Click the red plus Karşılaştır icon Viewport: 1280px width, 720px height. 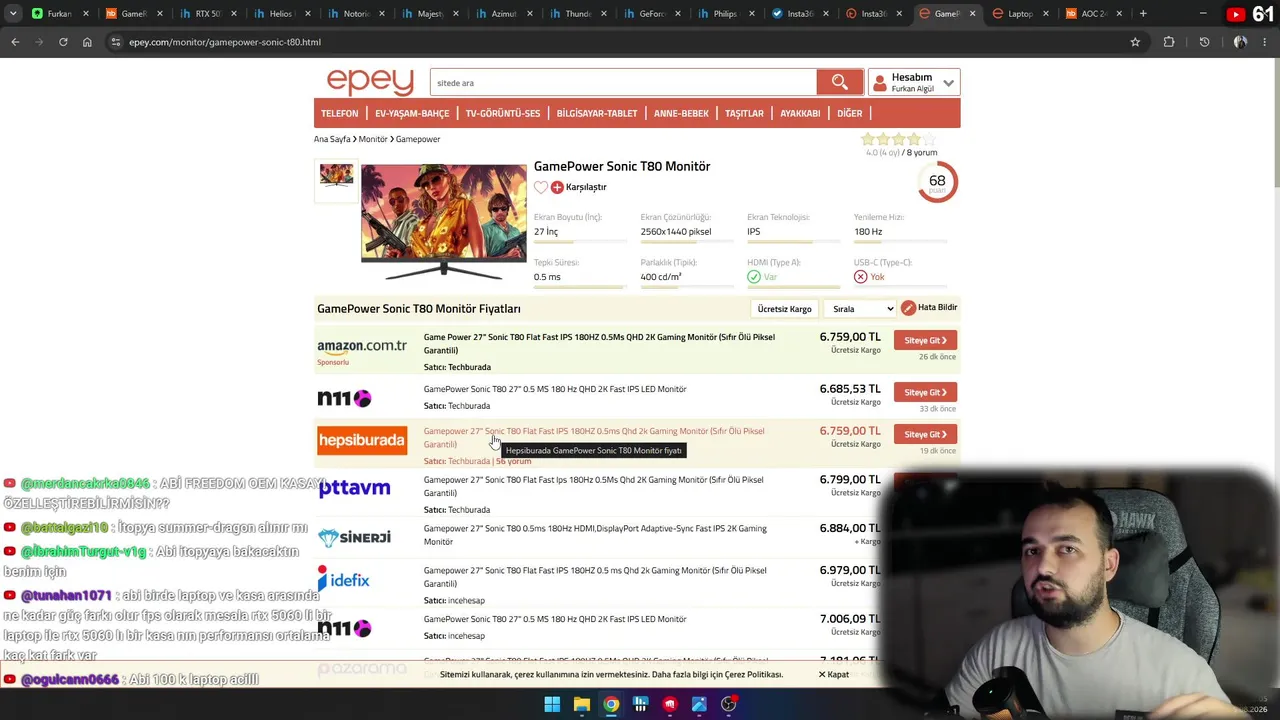tap(557, 187)
